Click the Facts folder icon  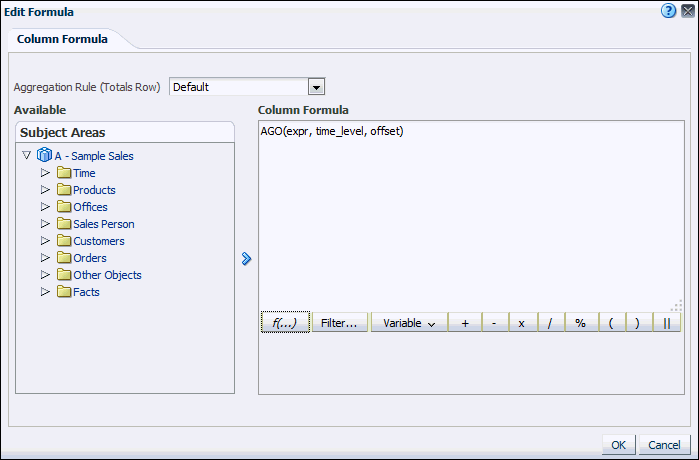[64, 292]
